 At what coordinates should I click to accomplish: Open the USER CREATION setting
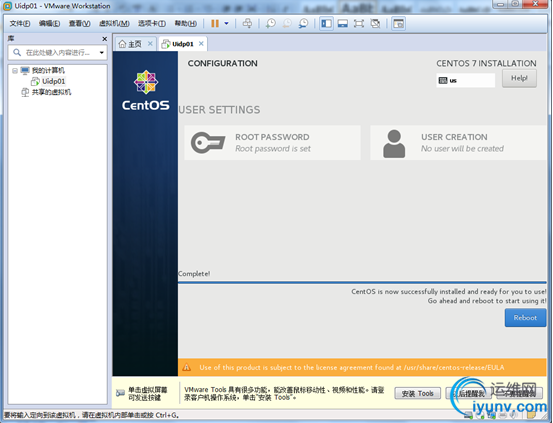coord(458,143)
